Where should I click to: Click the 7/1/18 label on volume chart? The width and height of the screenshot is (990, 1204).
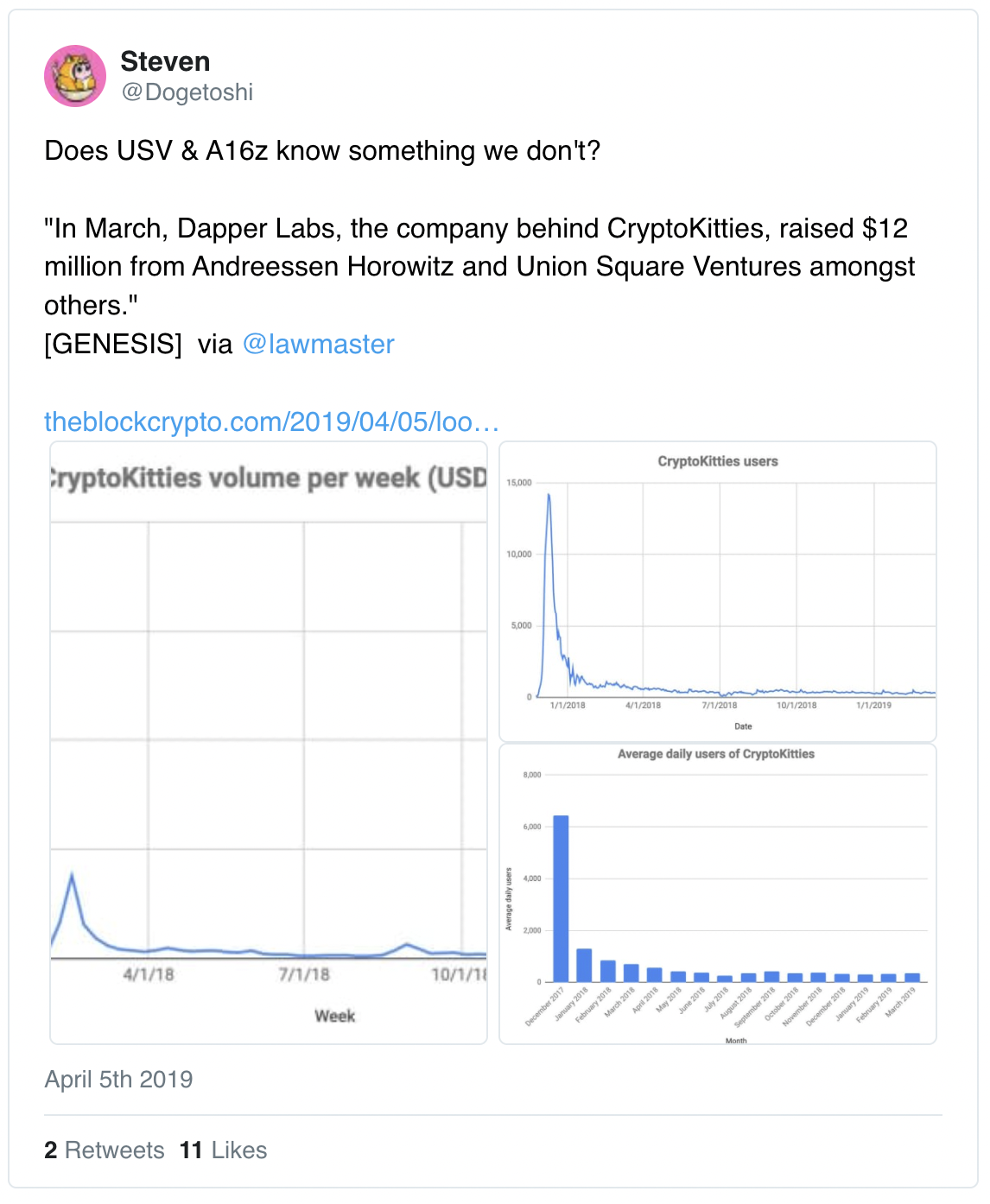click(304, 974)
